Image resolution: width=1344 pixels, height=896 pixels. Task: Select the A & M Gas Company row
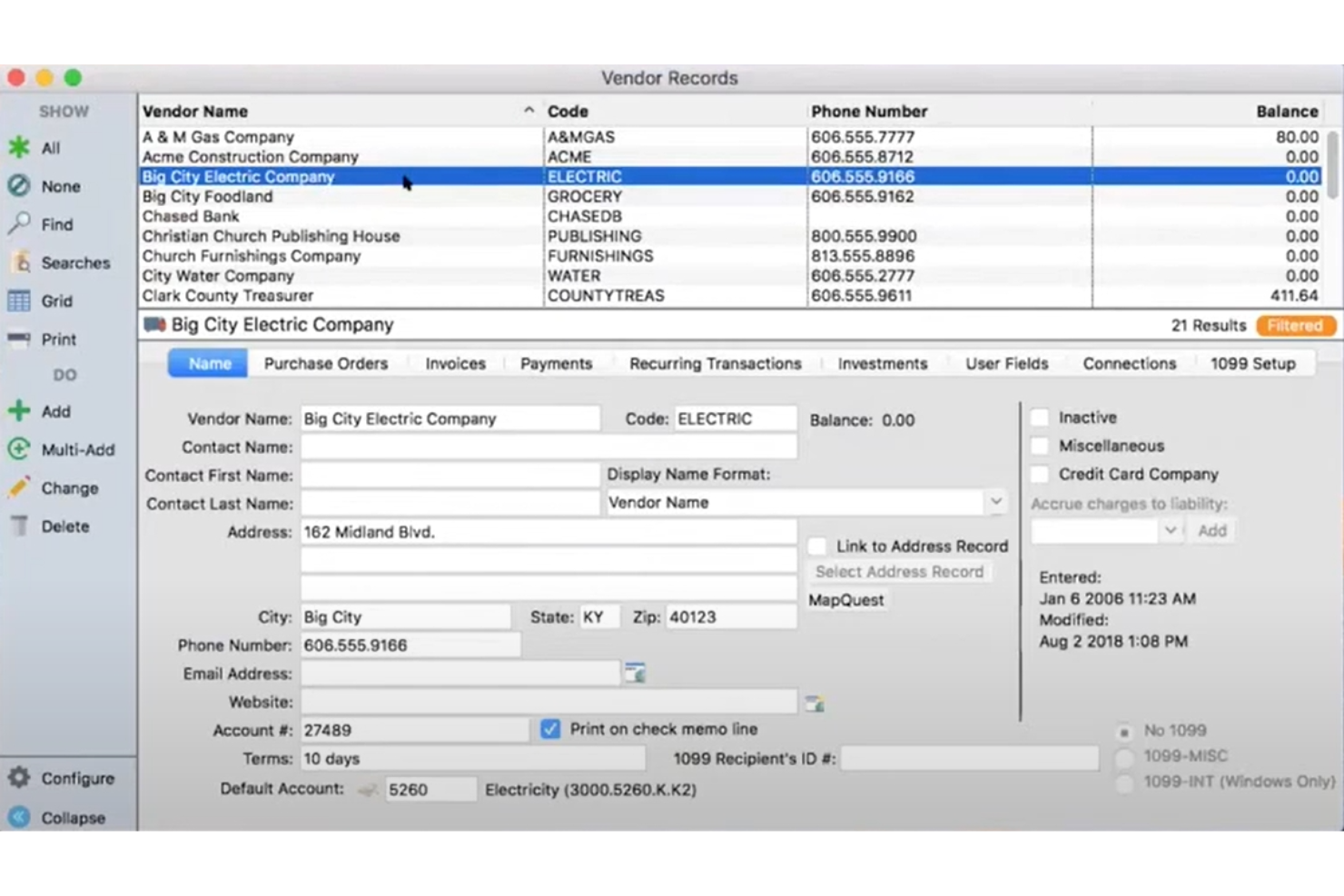[731, 137]
